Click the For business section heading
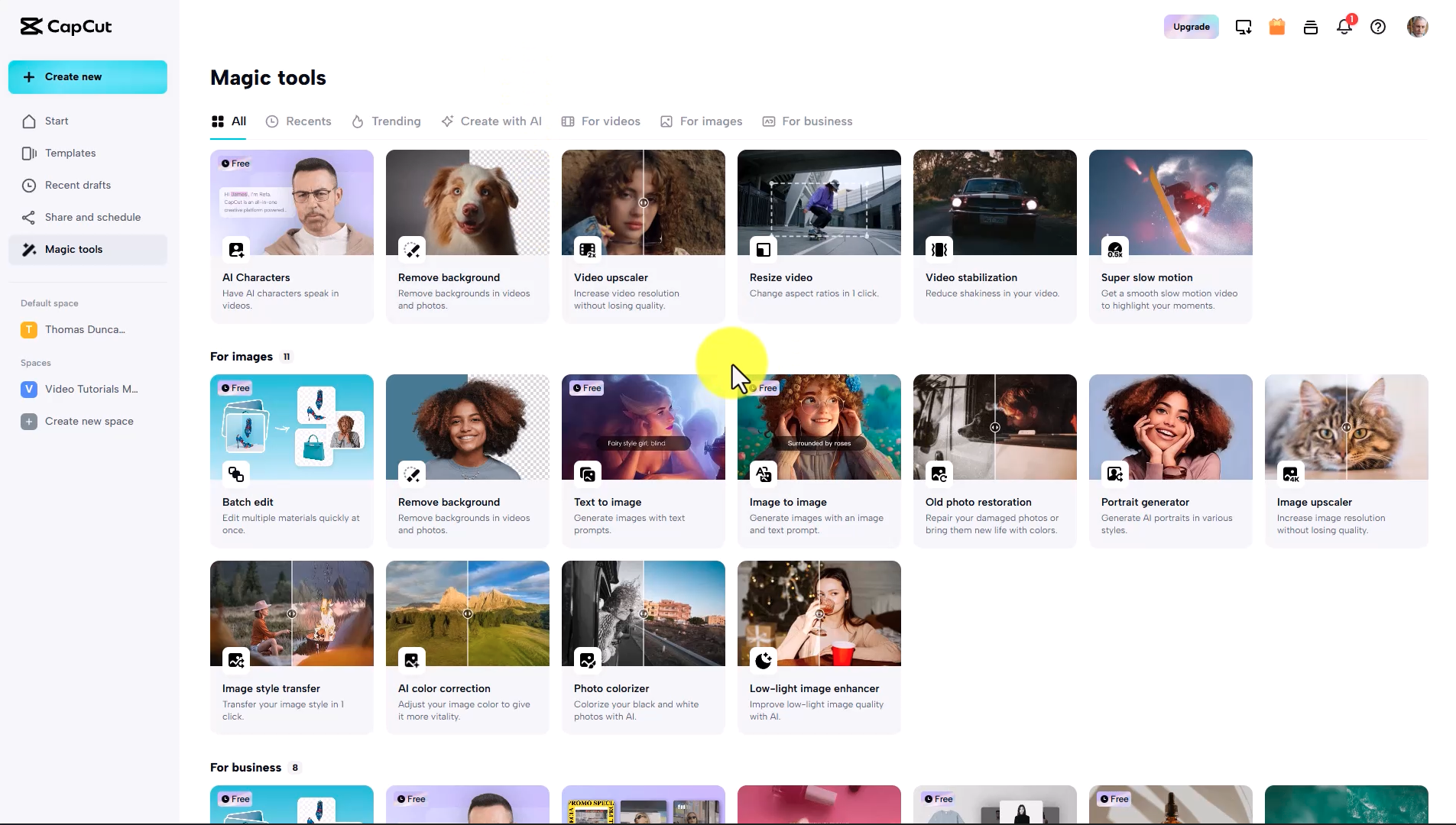This screenshot has width=1456, height=825. pyautogui.click(x=246, y=768)
